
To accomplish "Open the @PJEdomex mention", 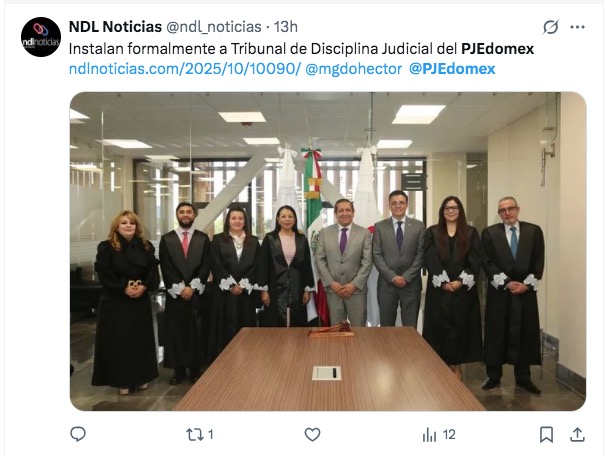I will 452,69.
